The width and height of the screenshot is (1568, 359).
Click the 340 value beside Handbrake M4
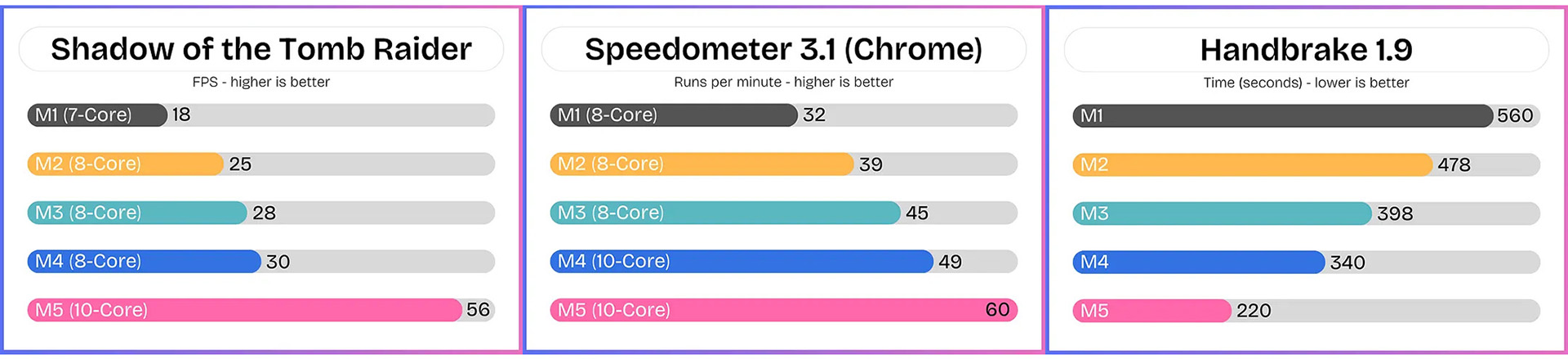point(1347,263)
